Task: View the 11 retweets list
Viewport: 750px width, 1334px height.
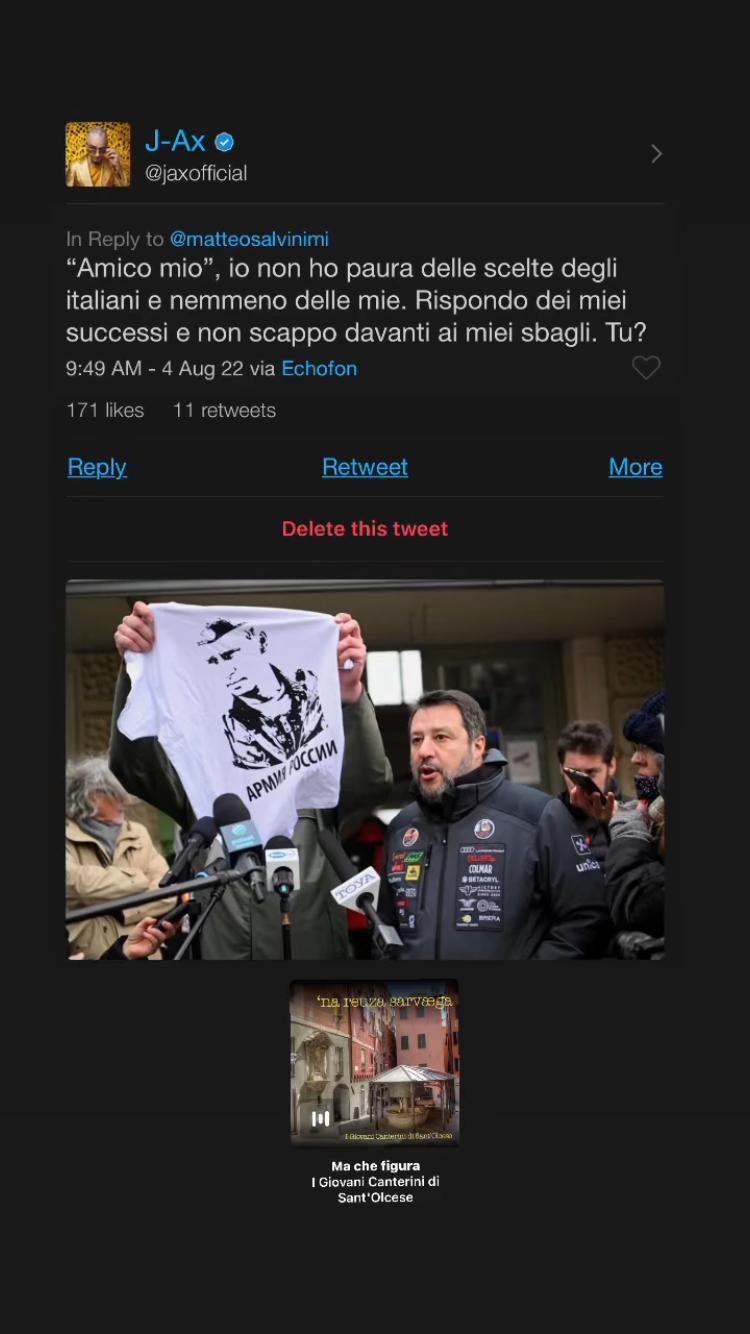Action: [224, 410]
